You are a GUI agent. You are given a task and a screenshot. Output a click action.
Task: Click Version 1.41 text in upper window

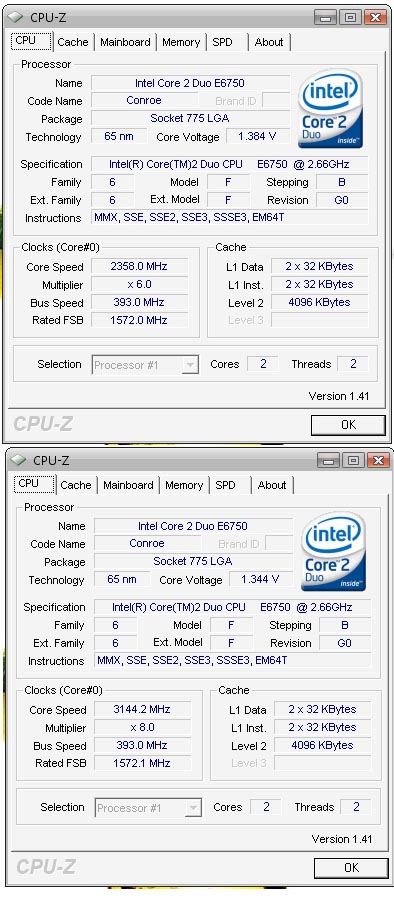pyautogui.click(x=338, y=397)
